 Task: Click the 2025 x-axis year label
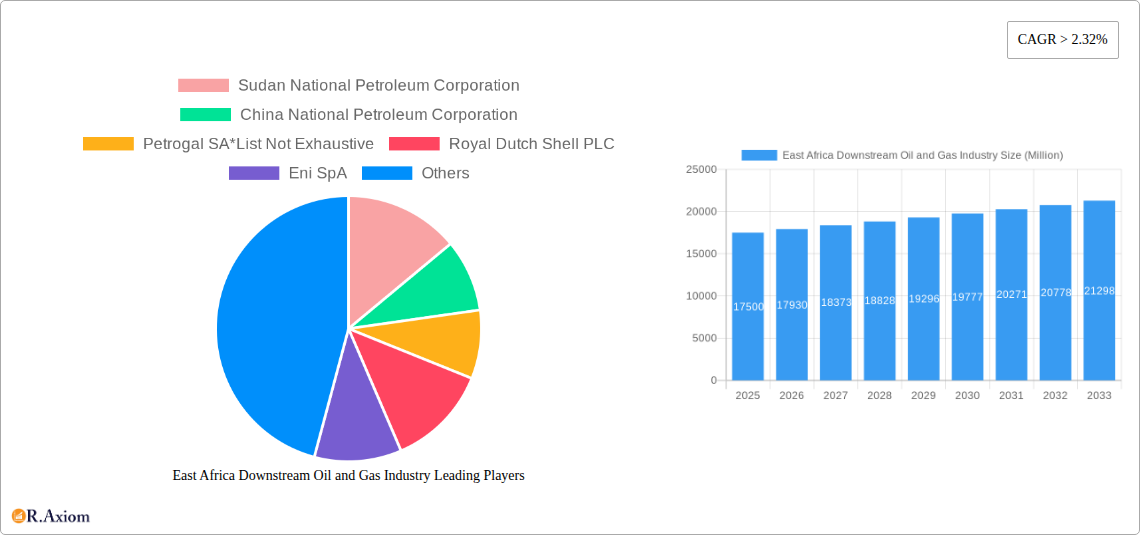click(747, 395)
